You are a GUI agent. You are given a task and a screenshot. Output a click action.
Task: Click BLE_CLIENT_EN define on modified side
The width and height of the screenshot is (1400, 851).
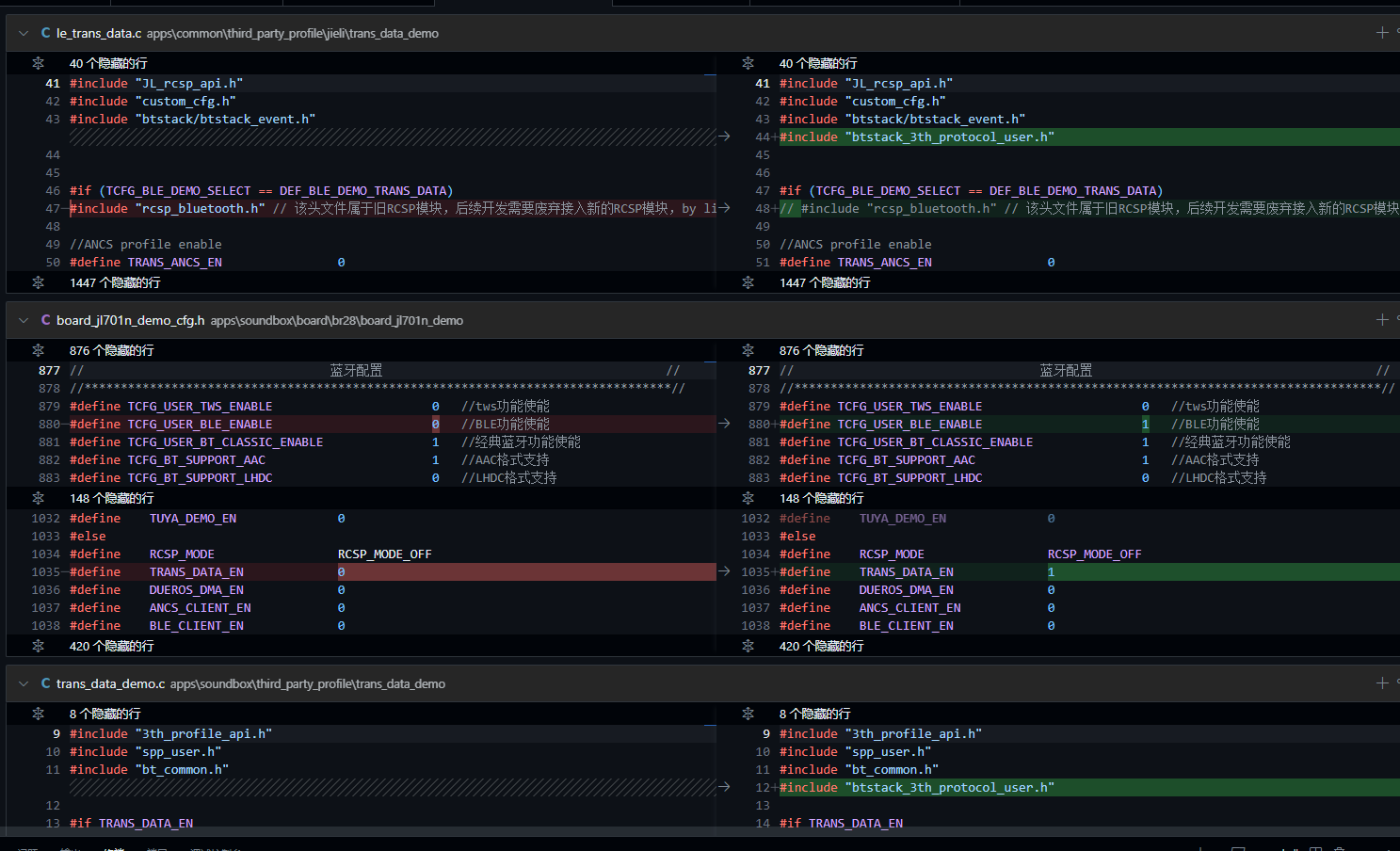pyautogui.click(x=866, y=625)
